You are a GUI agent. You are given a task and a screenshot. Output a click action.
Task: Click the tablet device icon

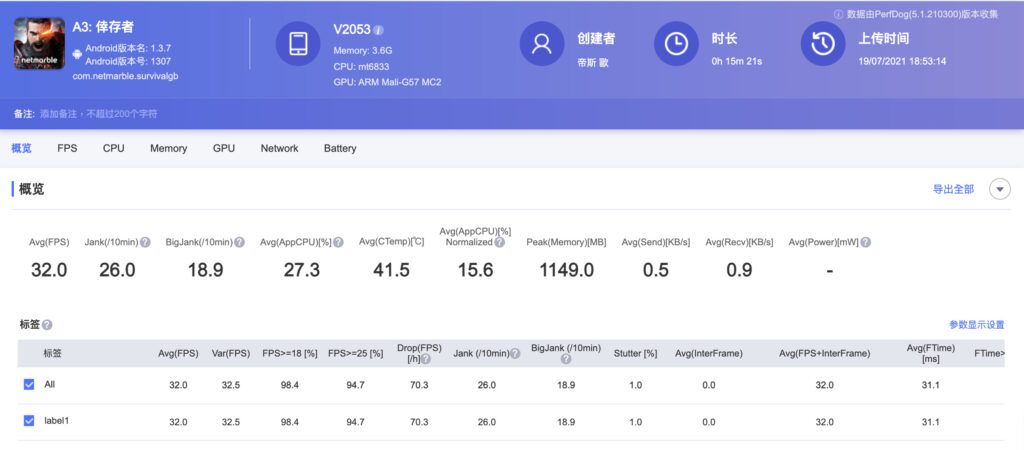coord(298,44)
